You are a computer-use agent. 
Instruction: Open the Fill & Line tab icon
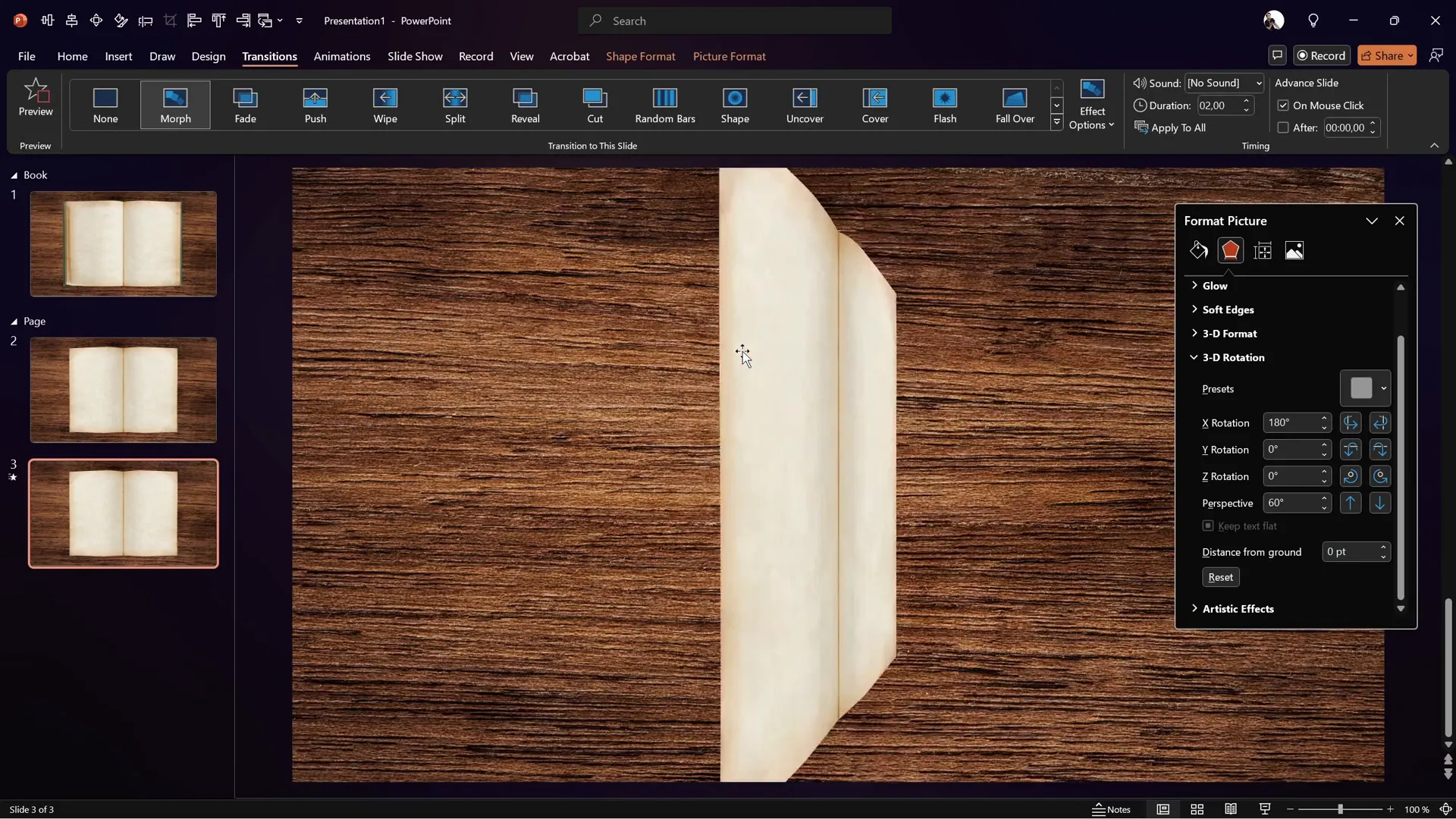pos(1199,250)
